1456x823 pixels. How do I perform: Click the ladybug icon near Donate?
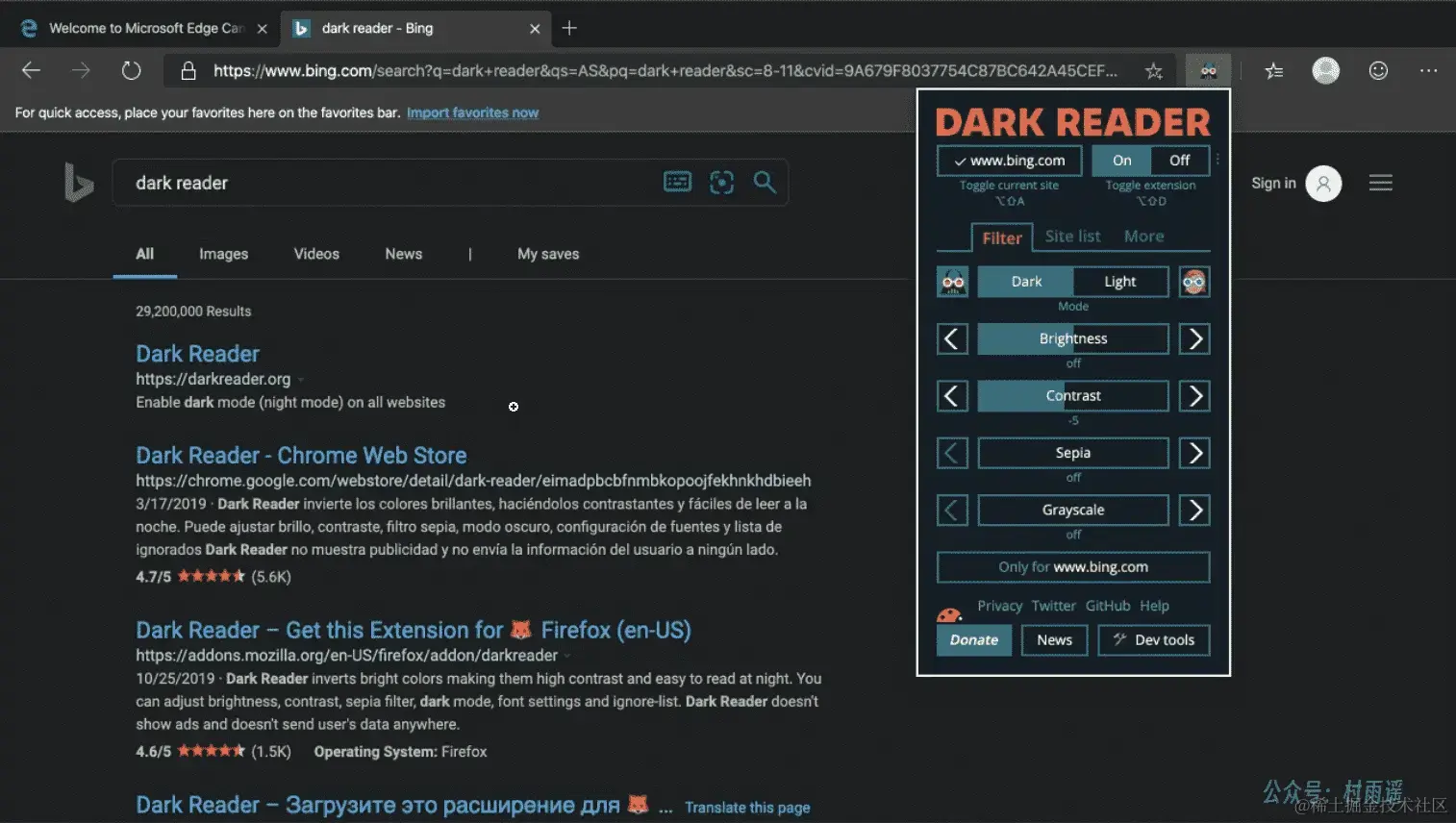pyautogui.click(x=949, y=614)
